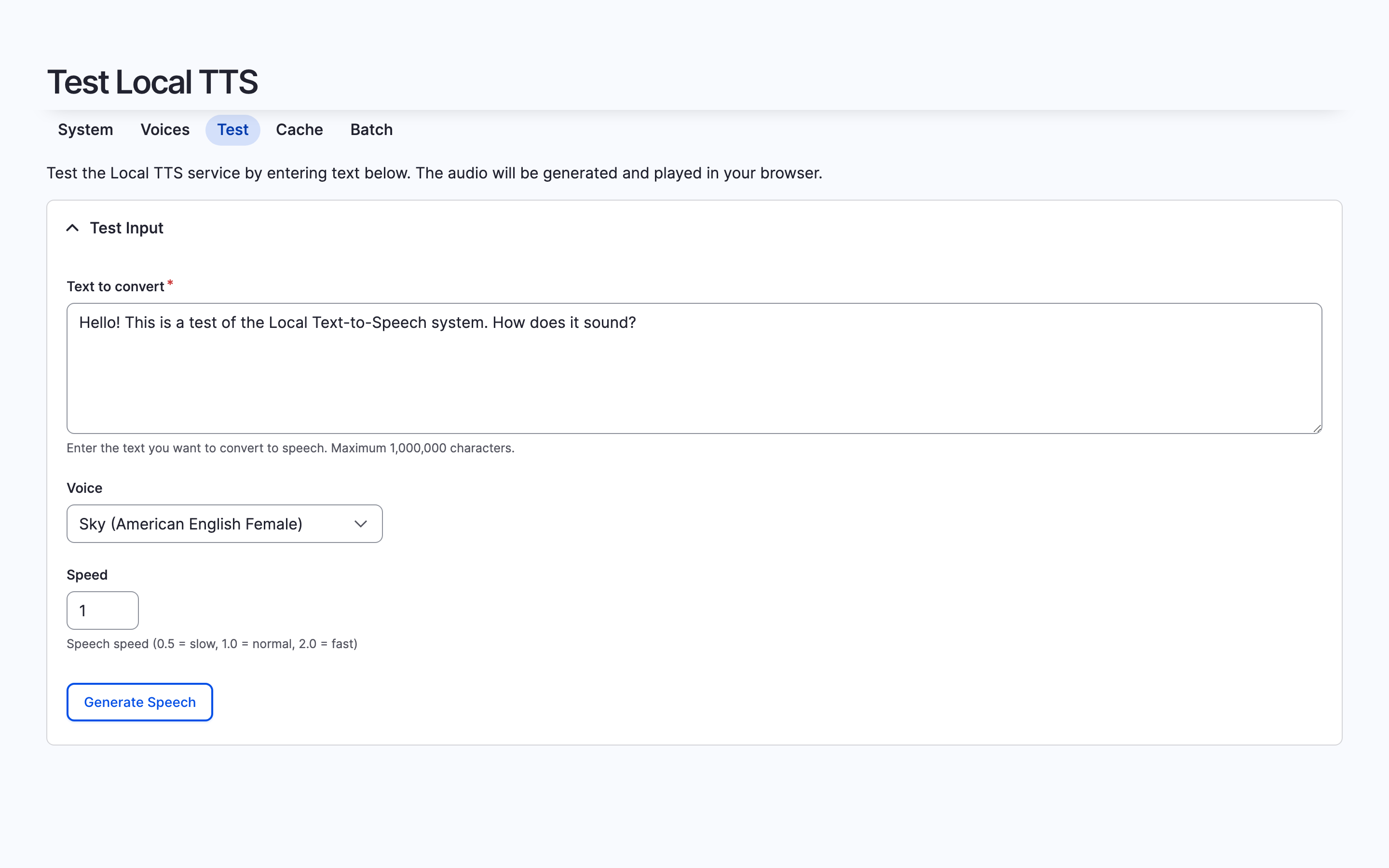Open the System tab

click(x=85, y=130)
